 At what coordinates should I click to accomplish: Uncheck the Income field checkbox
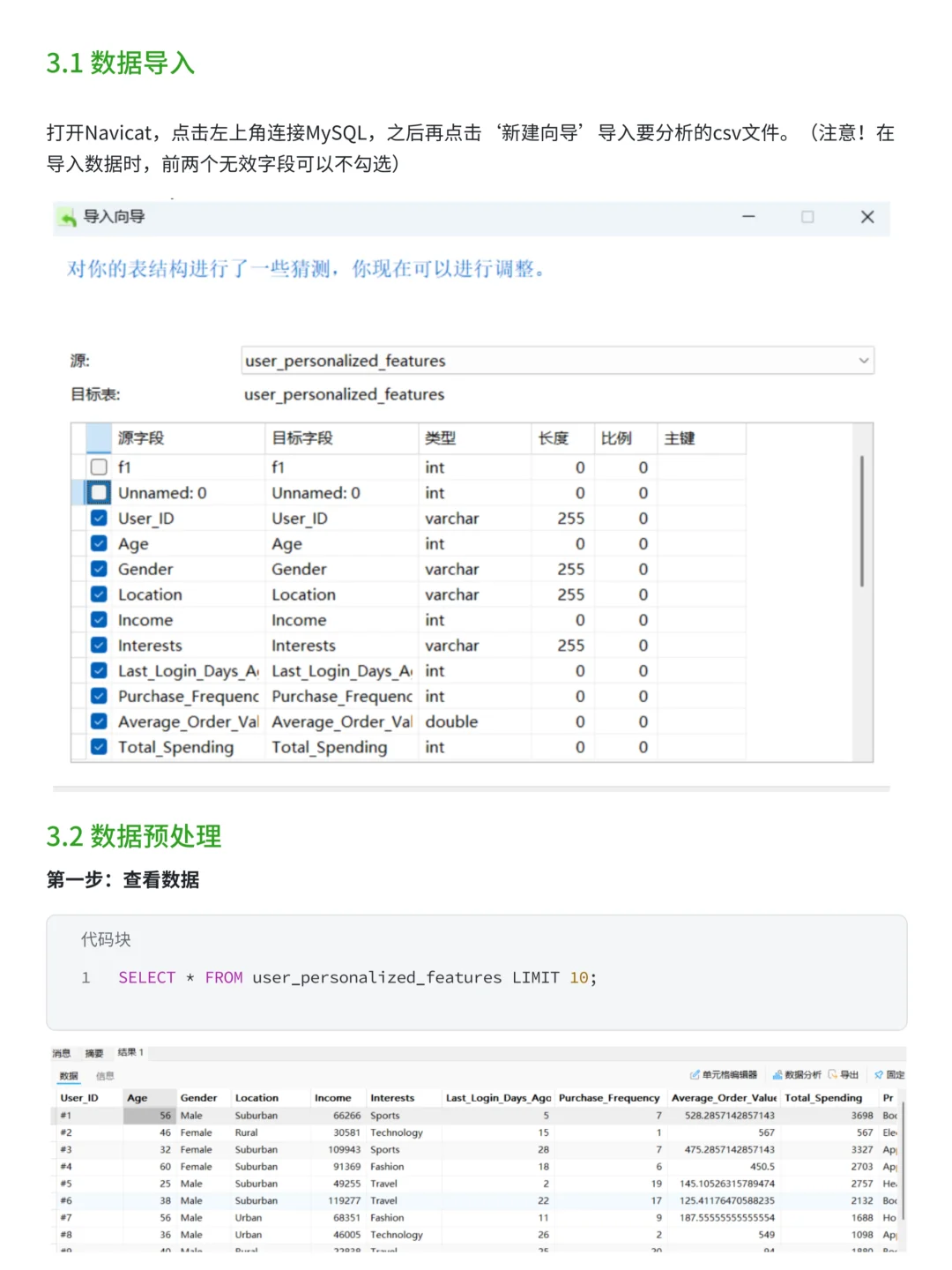click(x=99, y=620)
